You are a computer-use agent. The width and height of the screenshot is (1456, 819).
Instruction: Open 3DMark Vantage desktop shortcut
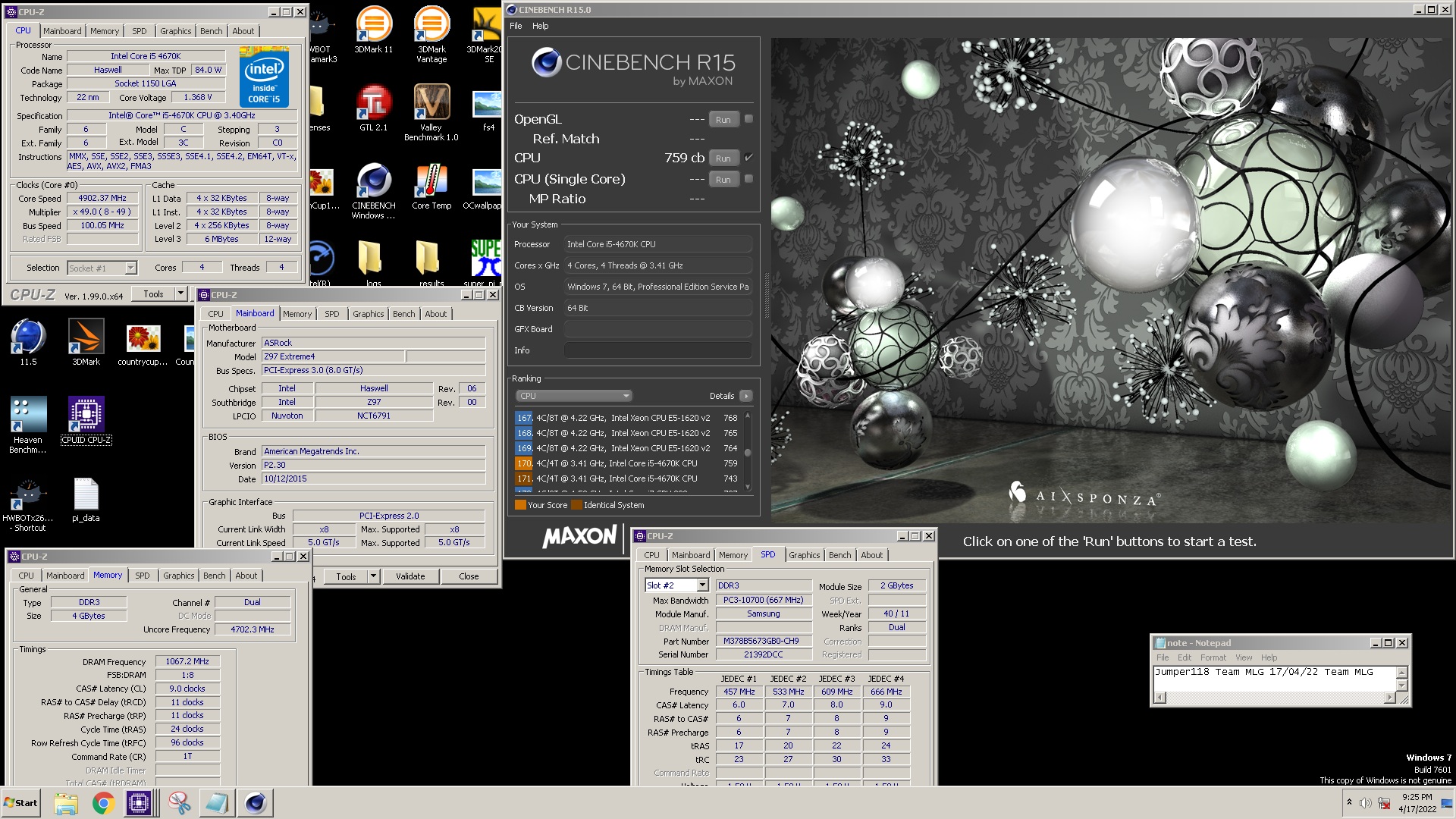pos(431,34)
